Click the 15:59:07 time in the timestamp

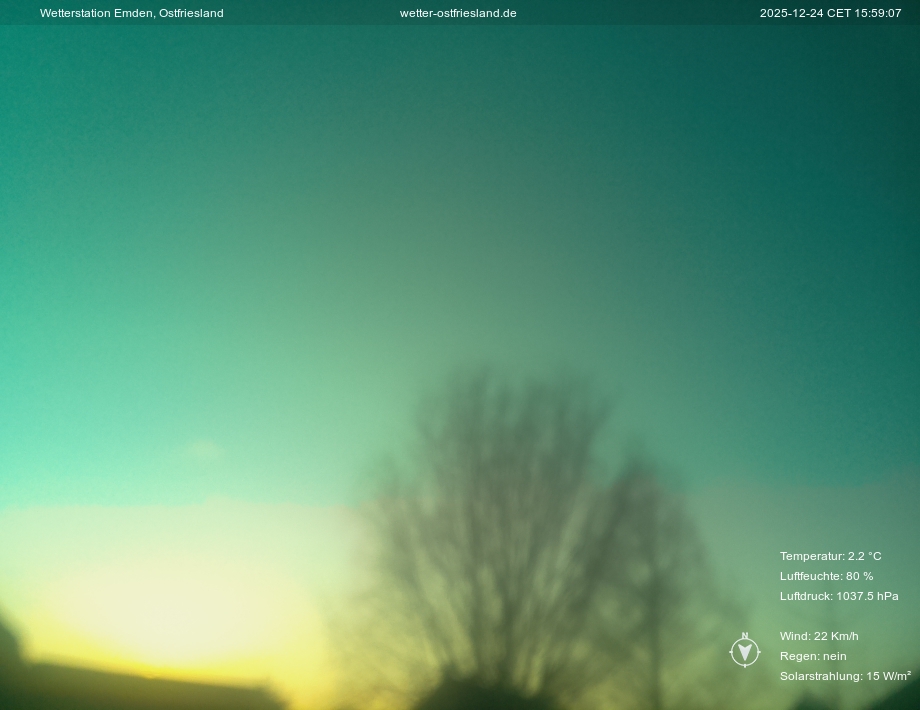(x=878, y=13)
